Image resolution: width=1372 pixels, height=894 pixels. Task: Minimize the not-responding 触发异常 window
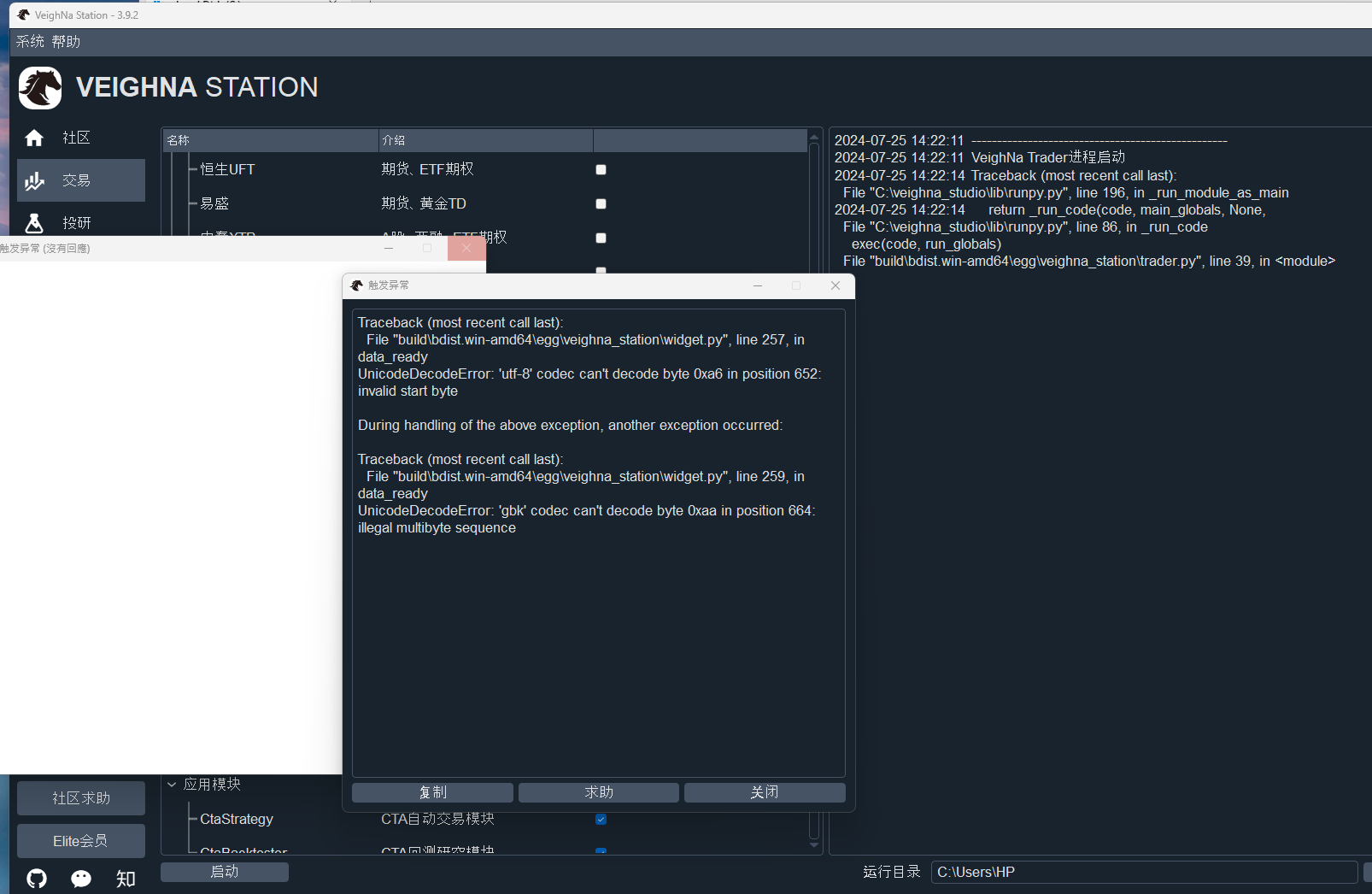(389, 248)
